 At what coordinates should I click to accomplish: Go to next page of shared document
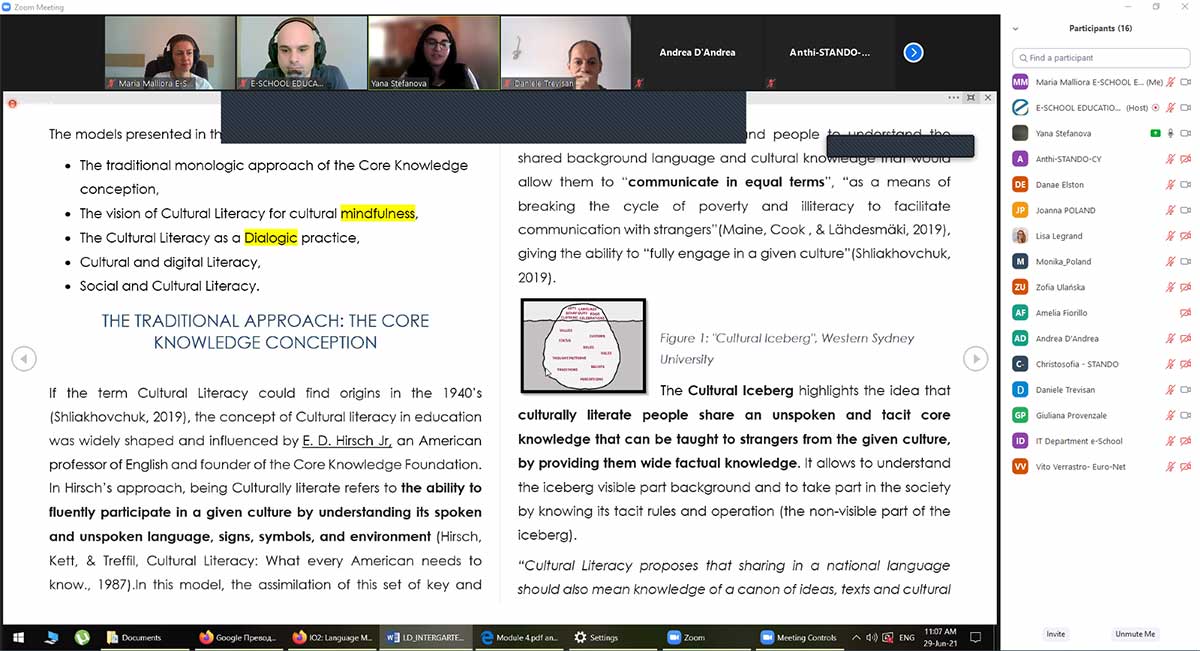(974, 359)
